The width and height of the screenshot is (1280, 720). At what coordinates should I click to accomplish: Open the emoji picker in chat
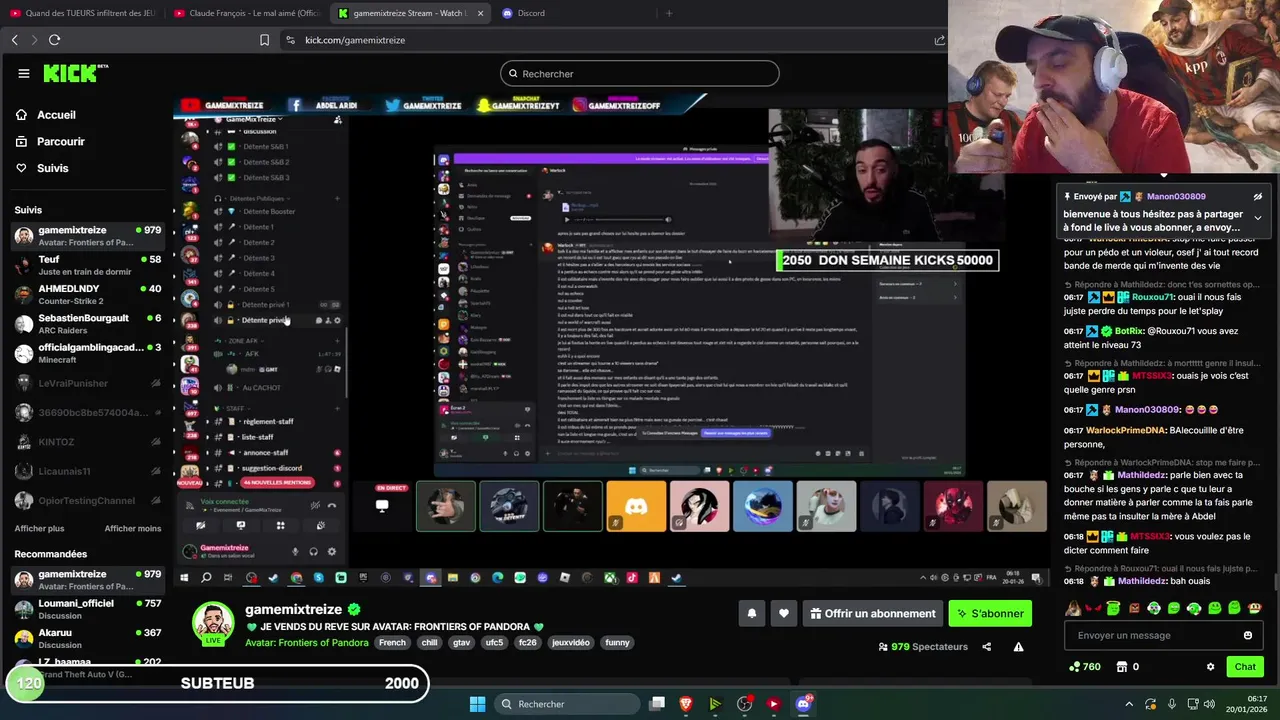tap(1247, 635)
